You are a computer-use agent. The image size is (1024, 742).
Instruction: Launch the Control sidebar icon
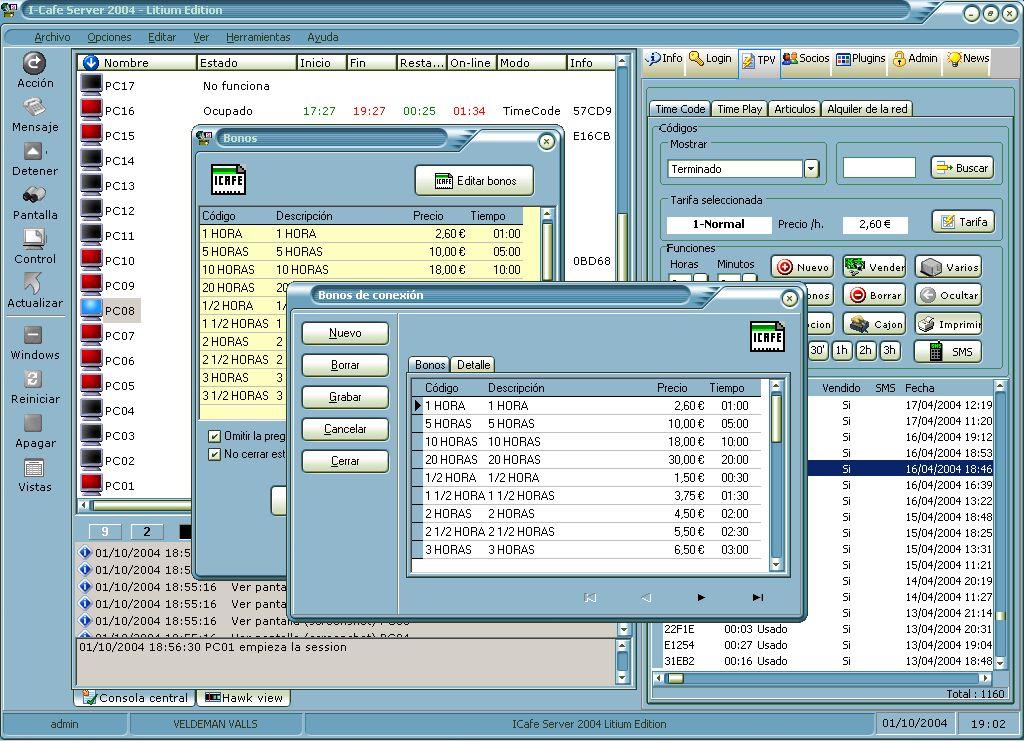point(34,238)
